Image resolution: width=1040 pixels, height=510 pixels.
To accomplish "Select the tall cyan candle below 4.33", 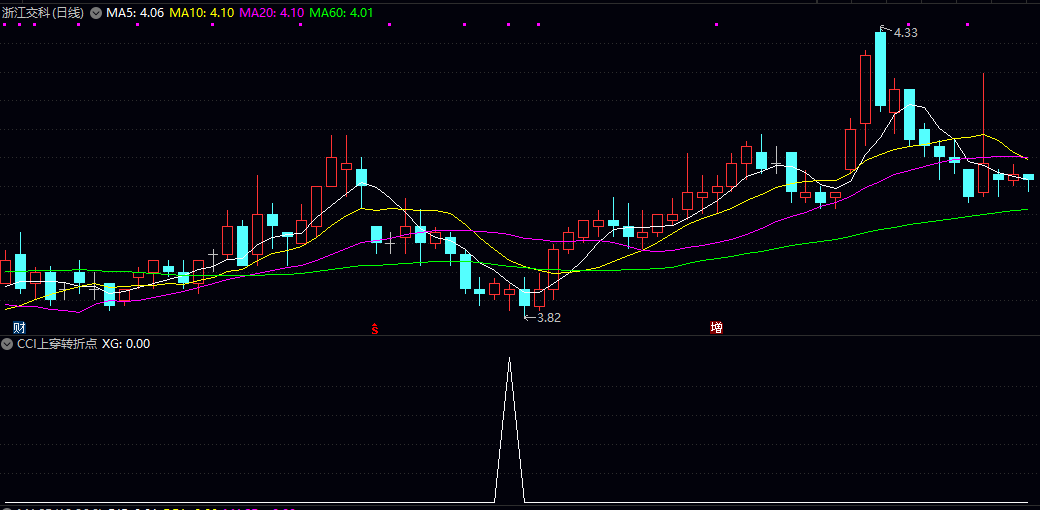I will pyautogui.click(x=880, y=69).
